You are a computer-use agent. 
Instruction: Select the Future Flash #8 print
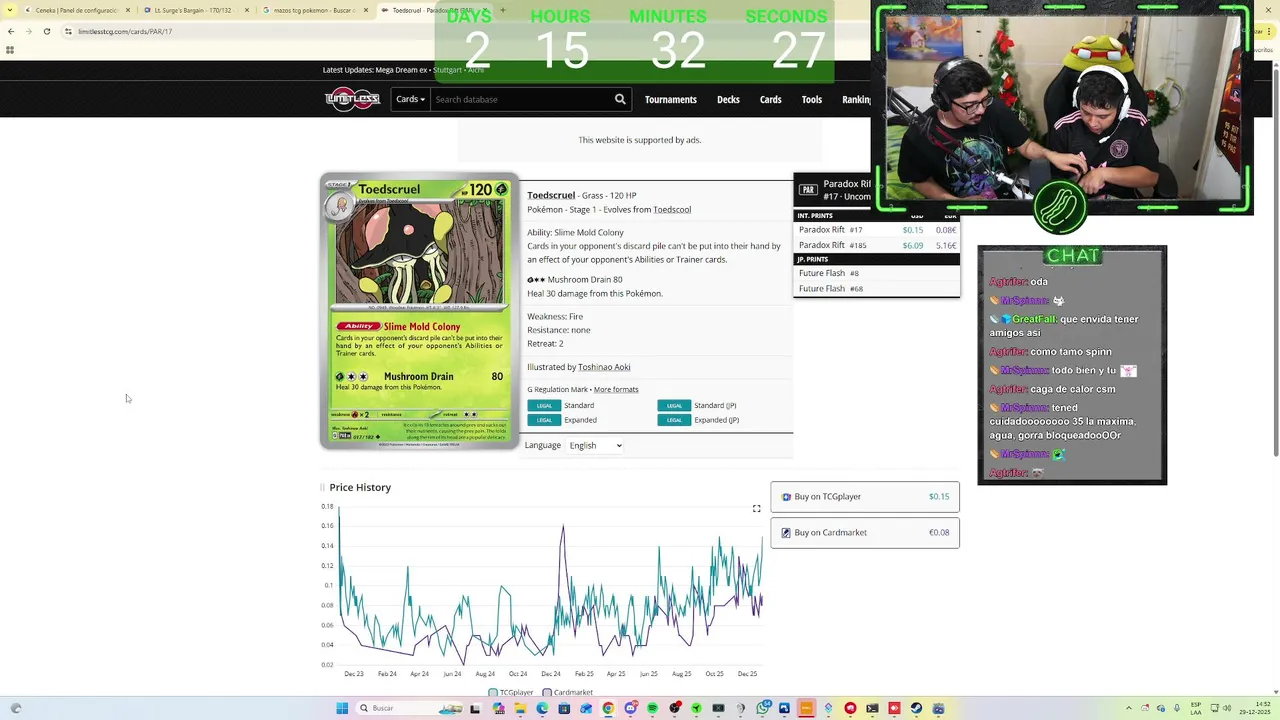coord(876,273)
